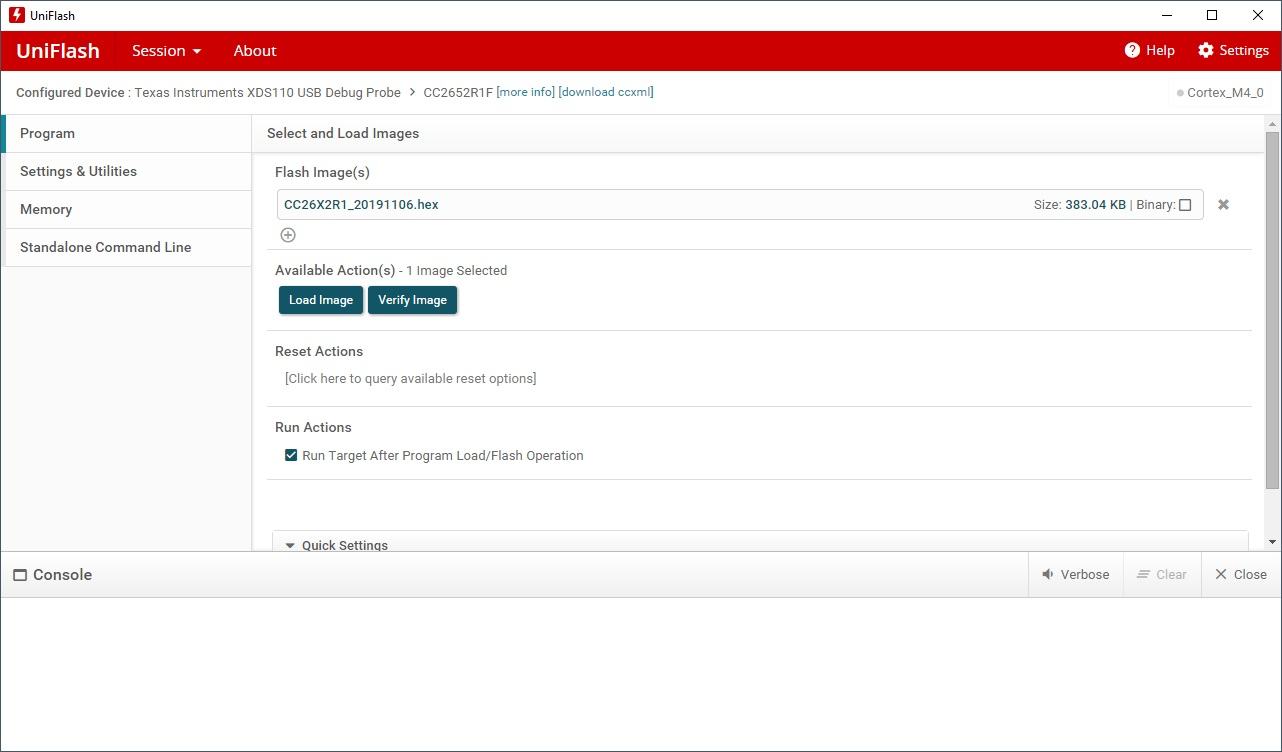Query available reset options link
The image size is (1282, 752).
411,378
